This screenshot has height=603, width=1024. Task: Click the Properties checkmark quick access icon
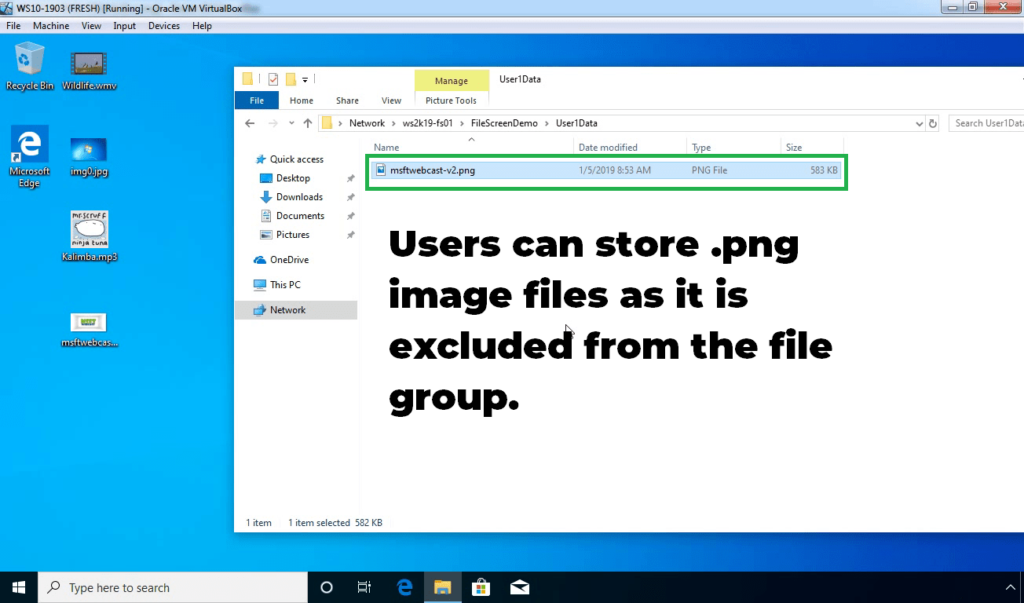click(x=273, y=79)
